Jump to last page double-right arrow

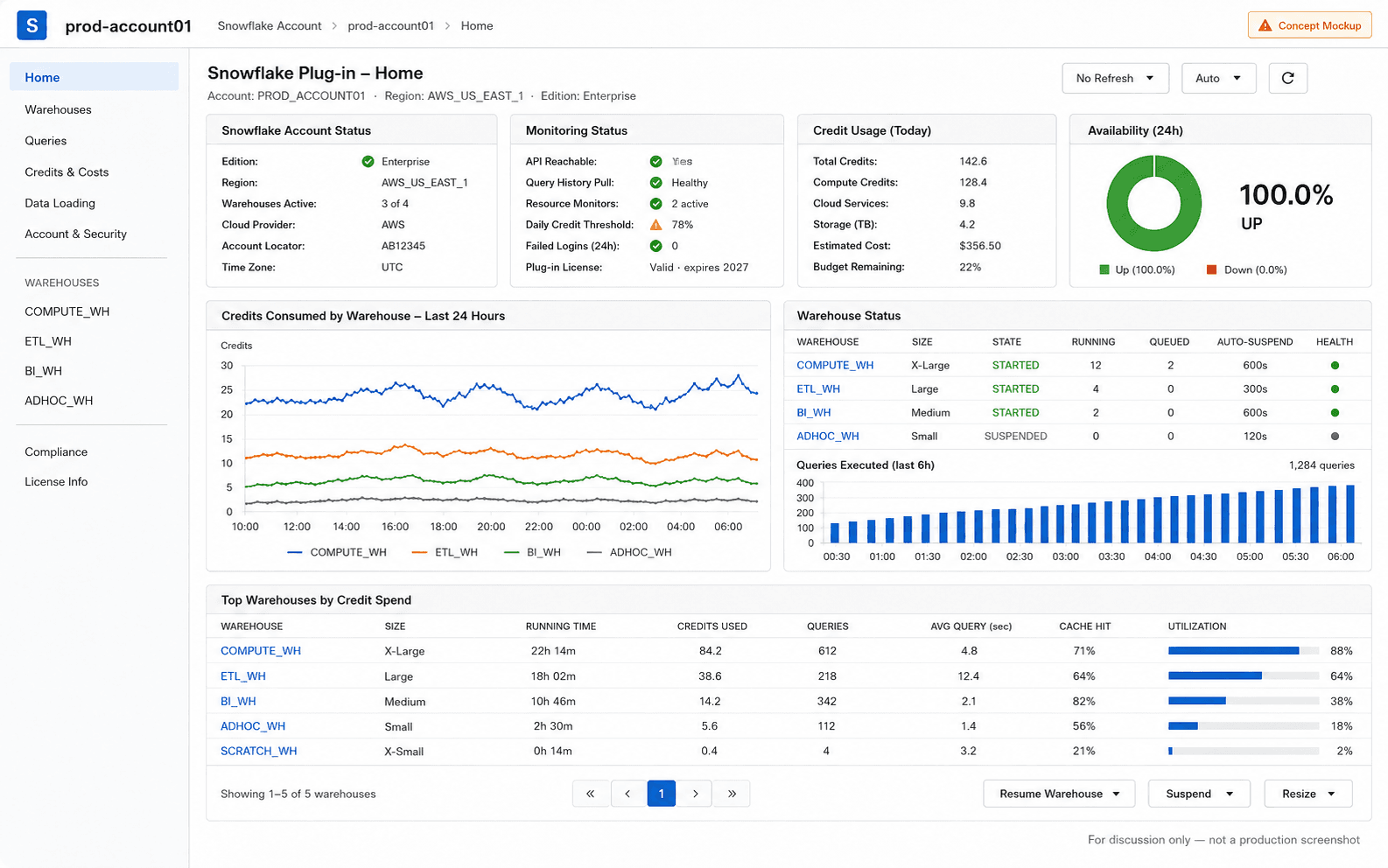point(732,794)
